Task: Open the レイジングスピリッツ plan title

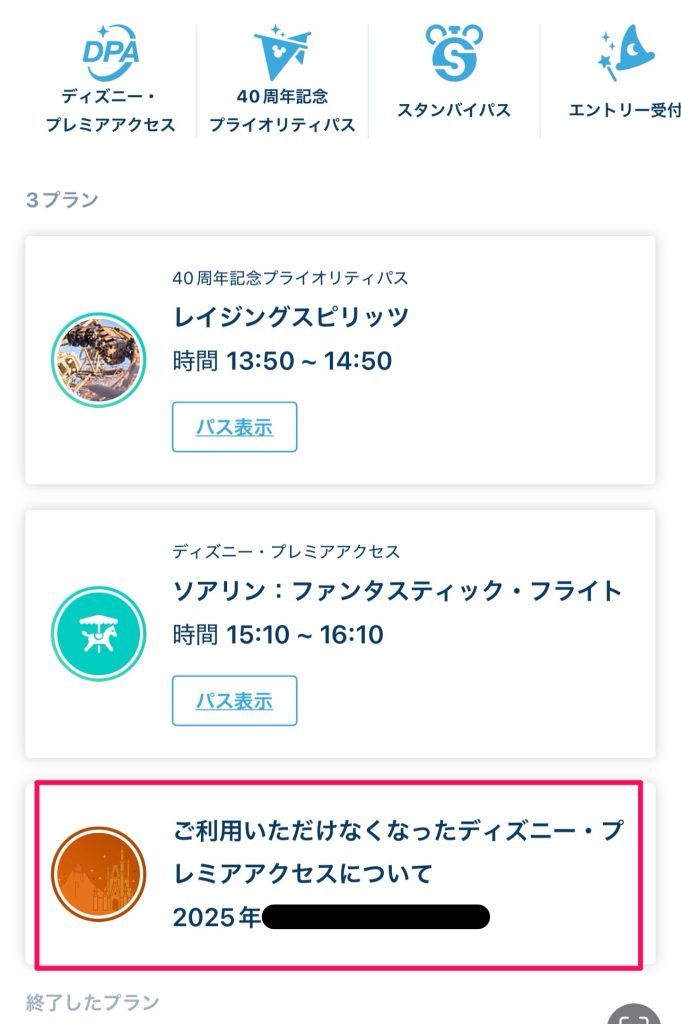Action: (291, 317)
